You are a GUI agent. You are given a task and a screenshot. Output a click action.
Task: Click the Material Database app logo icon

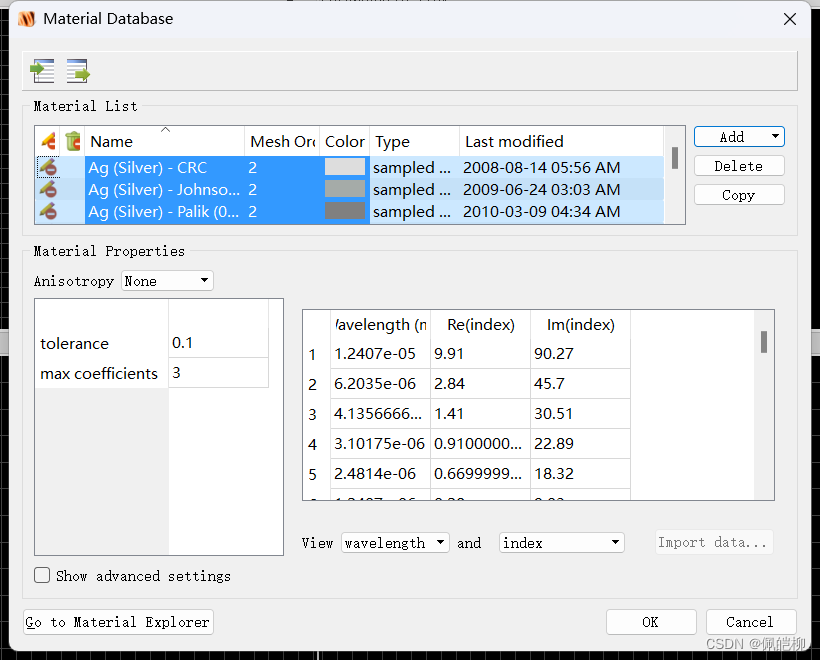(27, 19)
